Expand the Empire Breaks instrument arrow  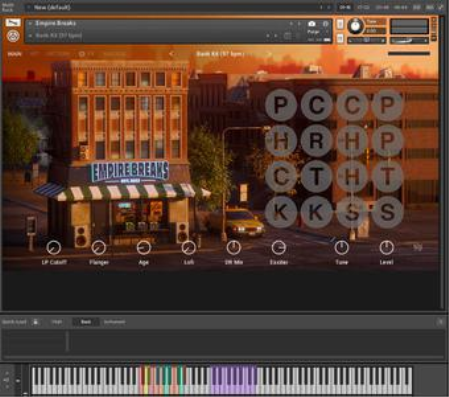click(30, 23)
